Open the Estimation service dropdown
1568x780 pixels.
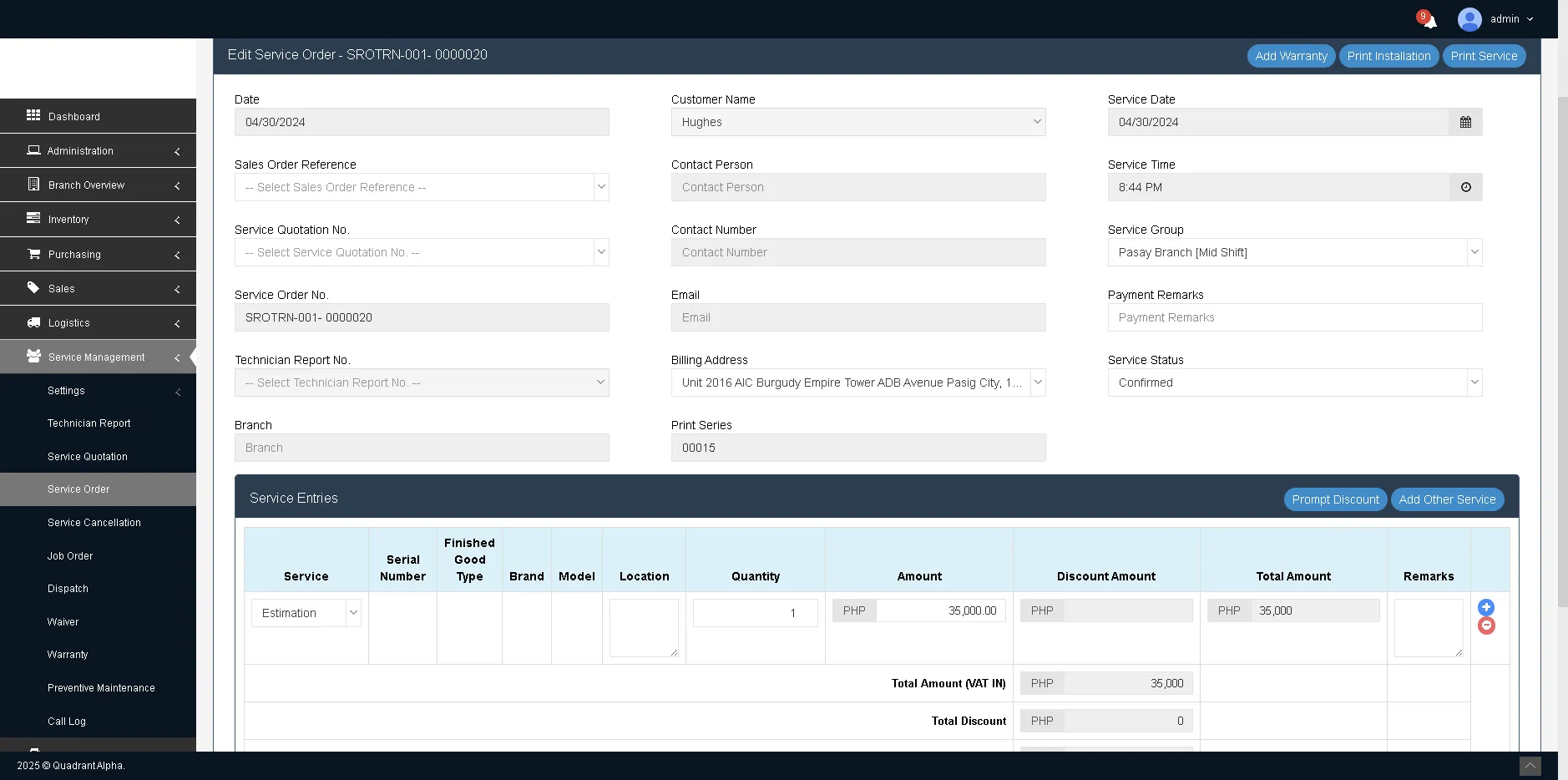[306, 613]
